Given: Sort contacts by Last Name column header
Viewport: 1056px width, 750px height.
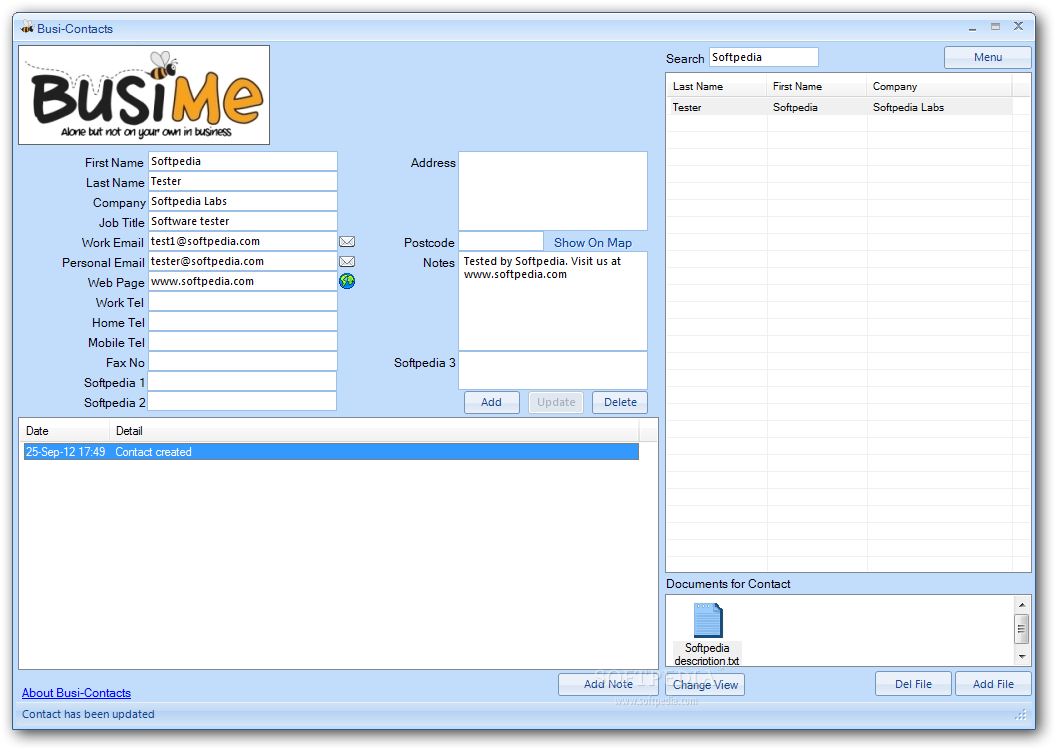Looking at the screenshot, I should point(717,86).
